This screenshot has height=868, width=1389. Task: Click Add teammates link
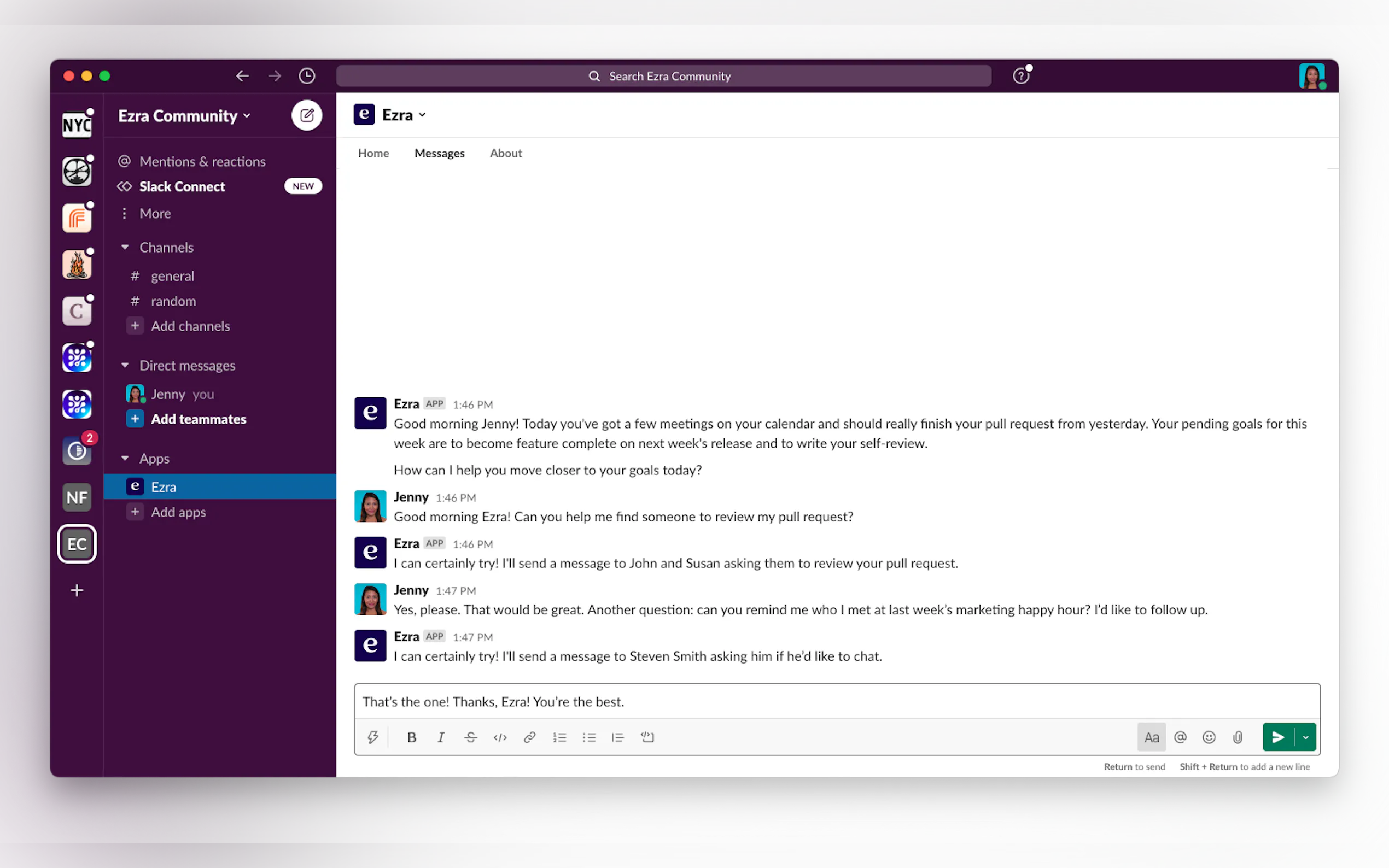tap(198, 419)
